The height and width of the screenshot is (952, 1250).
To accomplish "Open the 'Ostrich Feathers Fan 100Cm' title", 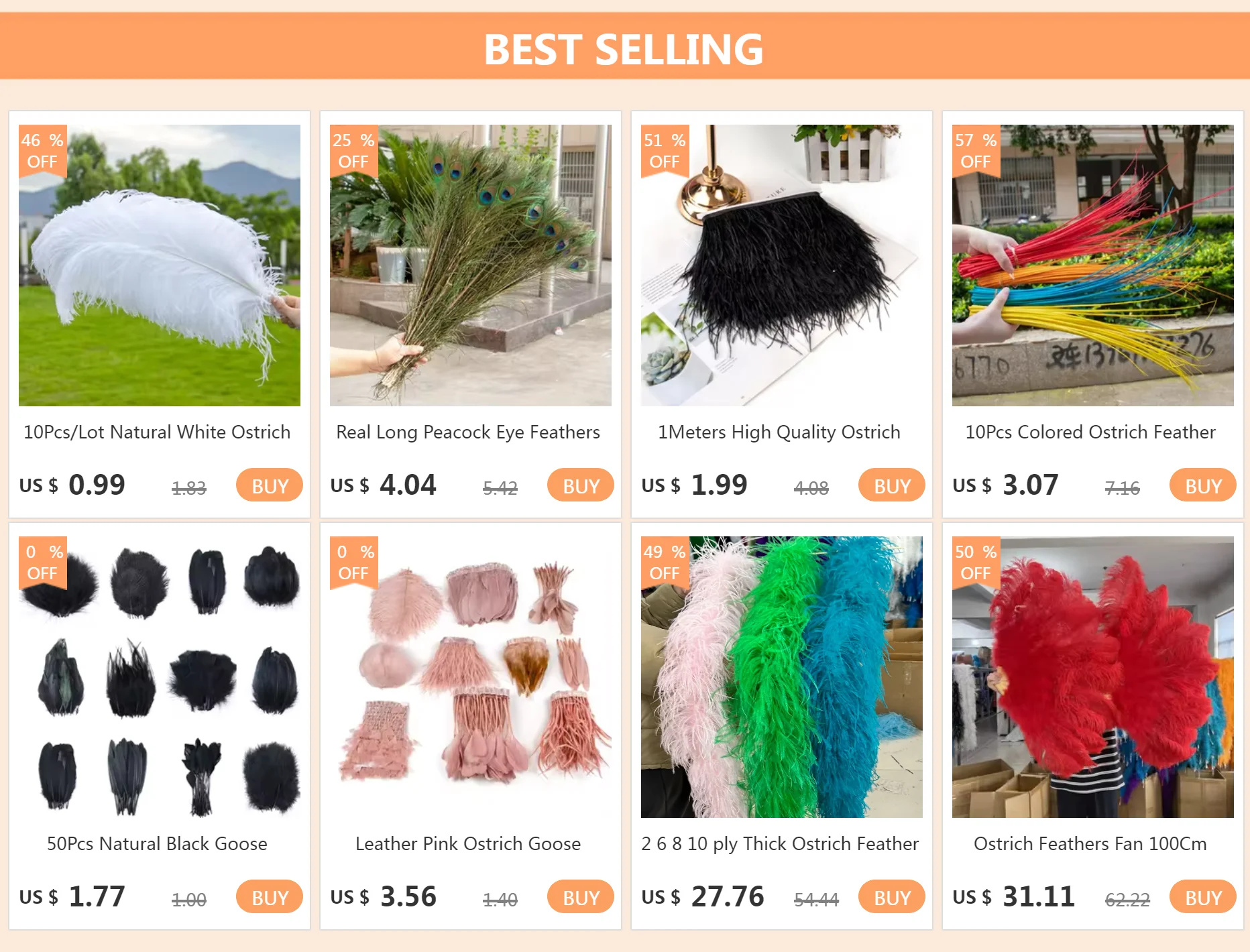I will [1090, 844].
